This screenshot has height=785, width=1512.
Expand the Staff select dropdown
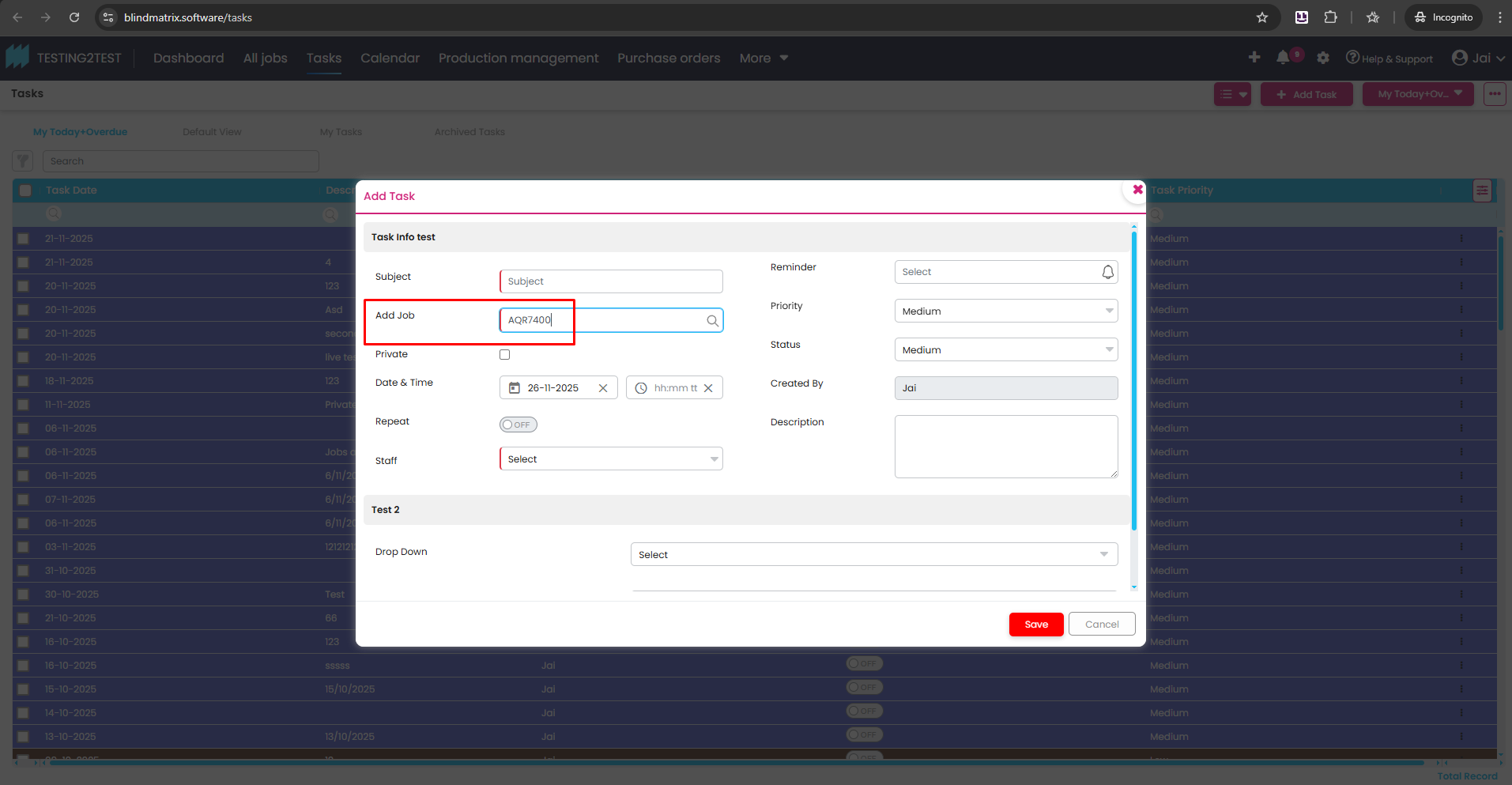click(x=611, y=459)
